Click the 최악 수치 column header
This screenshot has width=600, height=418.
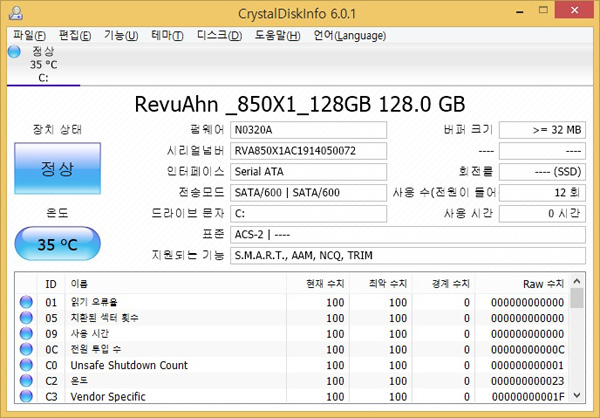[380, 284]
